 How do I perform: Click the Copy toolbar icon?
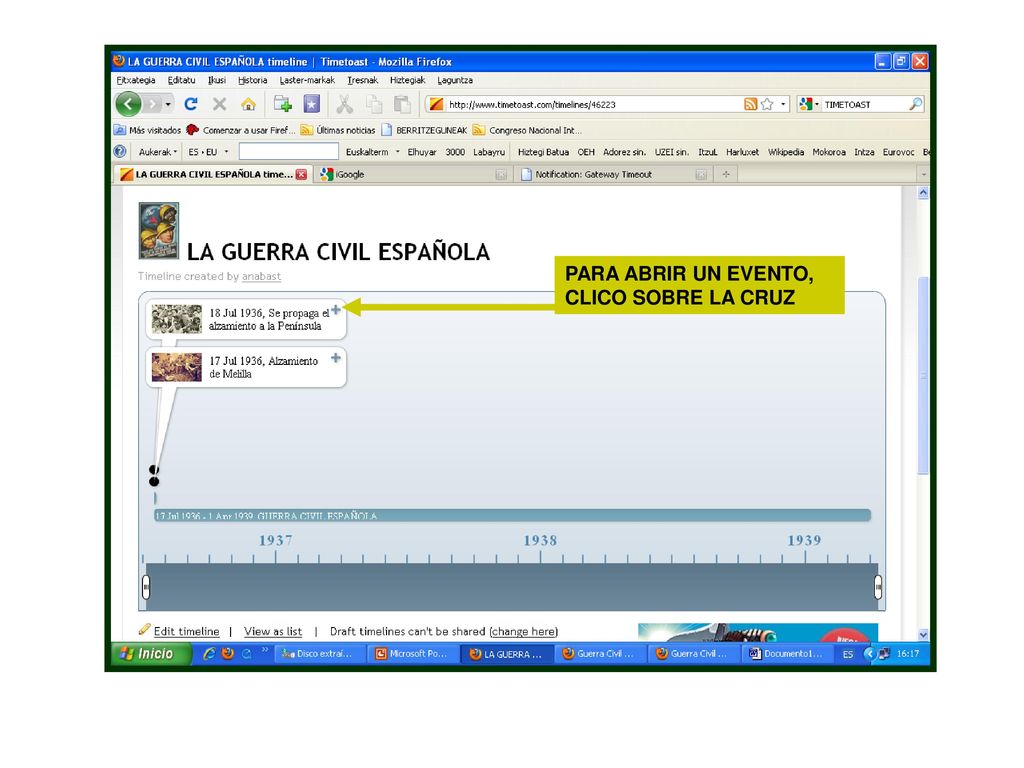tap(374, 104)
